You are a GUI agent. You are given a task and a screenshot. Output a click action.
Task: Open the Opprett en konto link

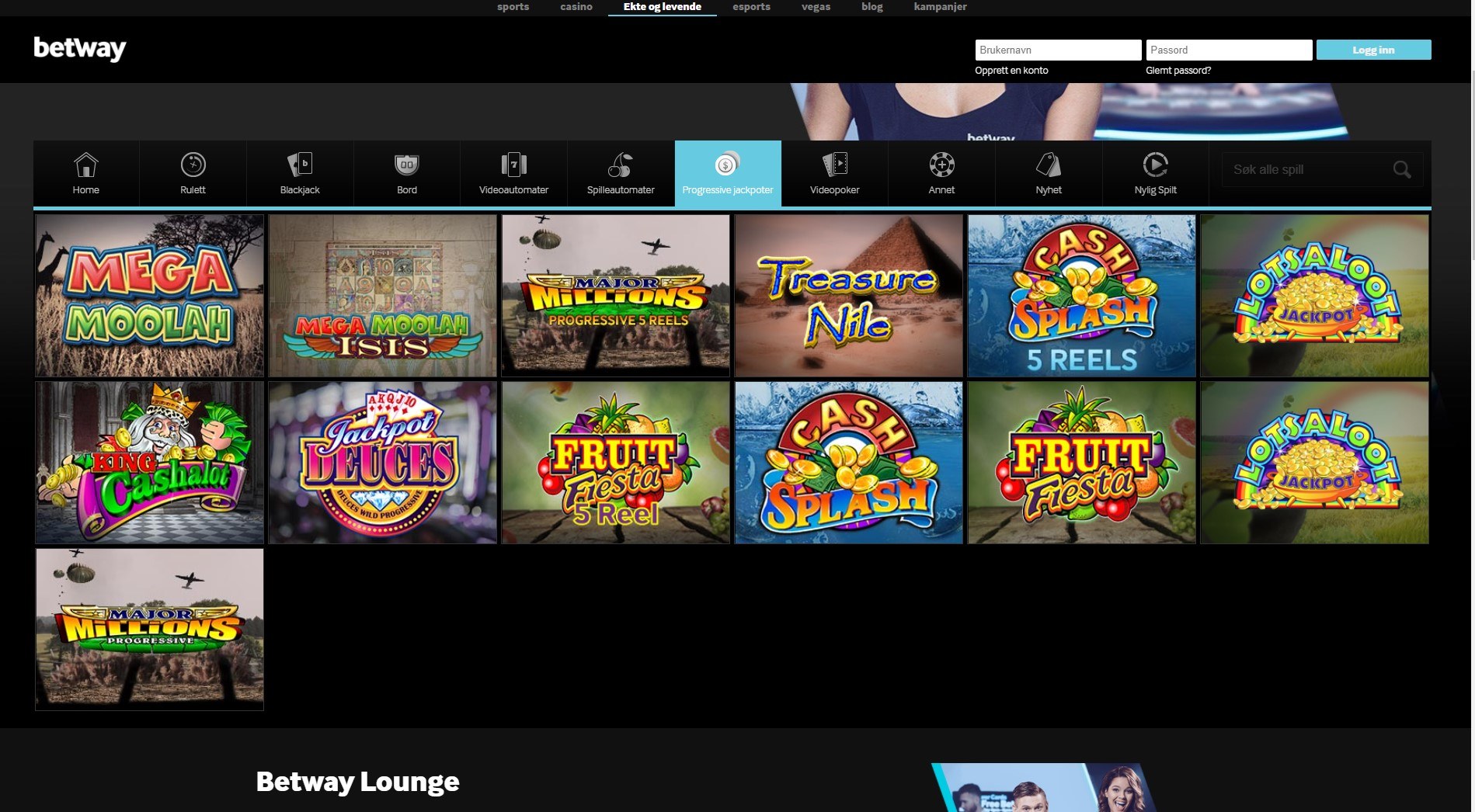[1011, 70]
